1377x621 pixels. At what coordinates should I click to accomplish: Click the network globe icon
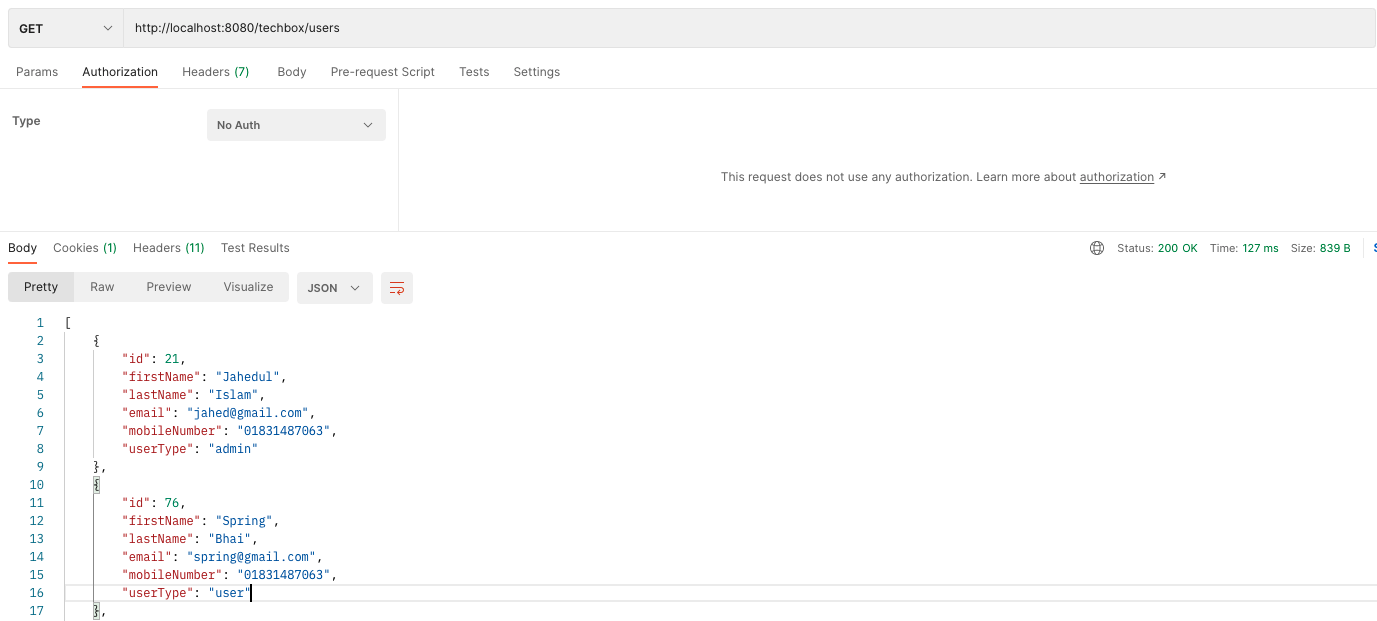coord(1097,248)
